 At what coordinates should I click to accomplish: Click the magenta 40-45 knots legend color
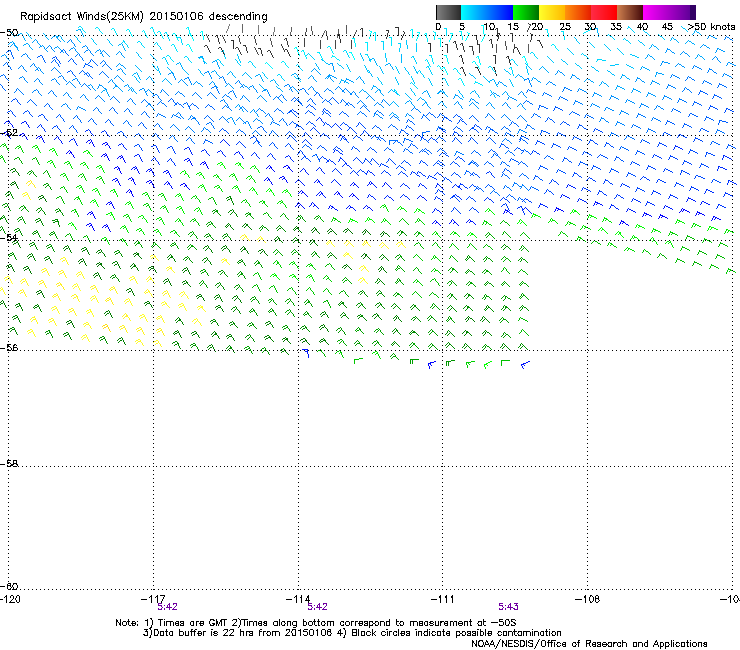(x=656, y=12)
